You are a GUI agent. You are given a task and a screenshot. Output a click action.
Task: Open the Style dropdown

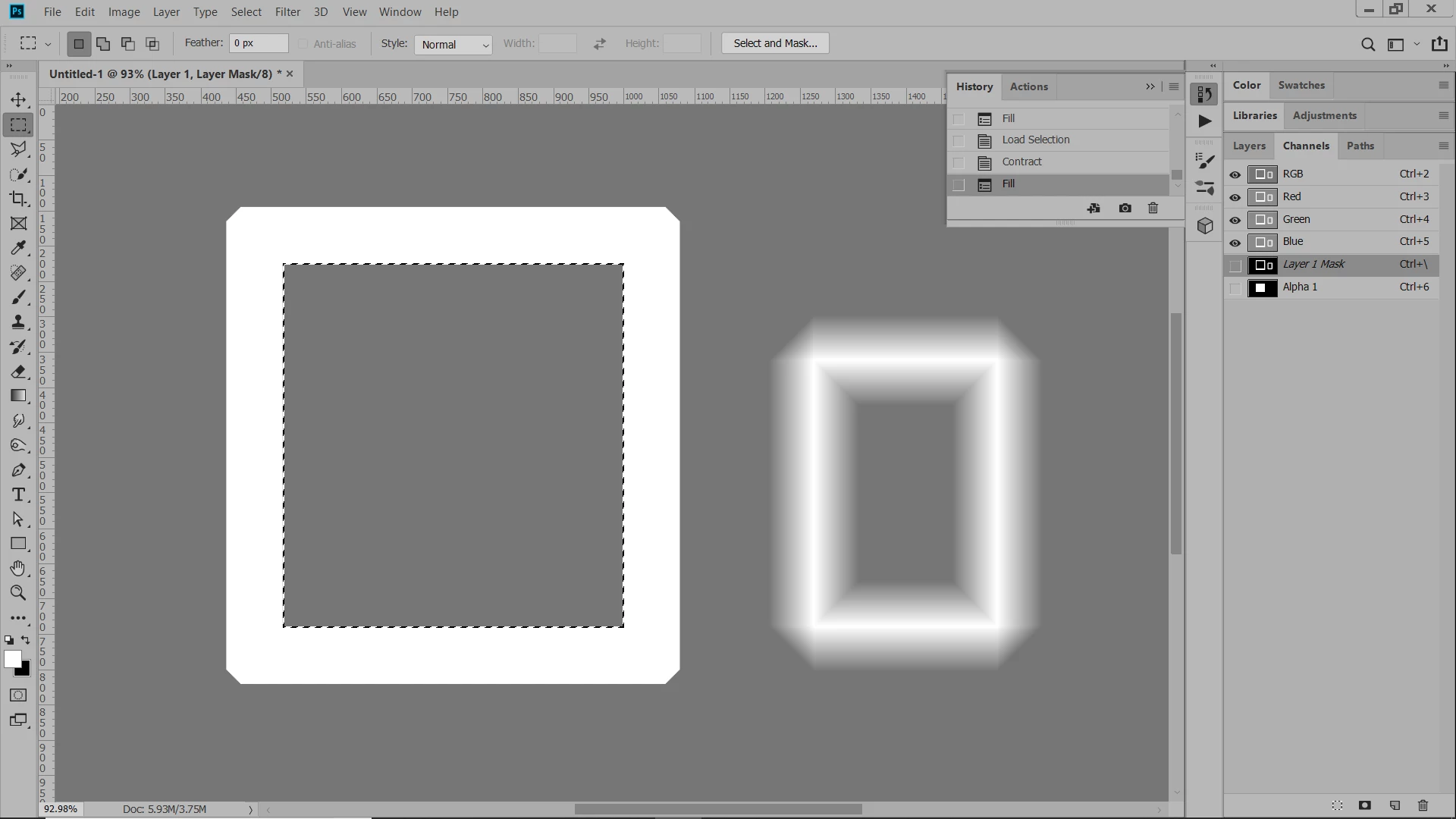pyautogui.click(x=453, y=45)
